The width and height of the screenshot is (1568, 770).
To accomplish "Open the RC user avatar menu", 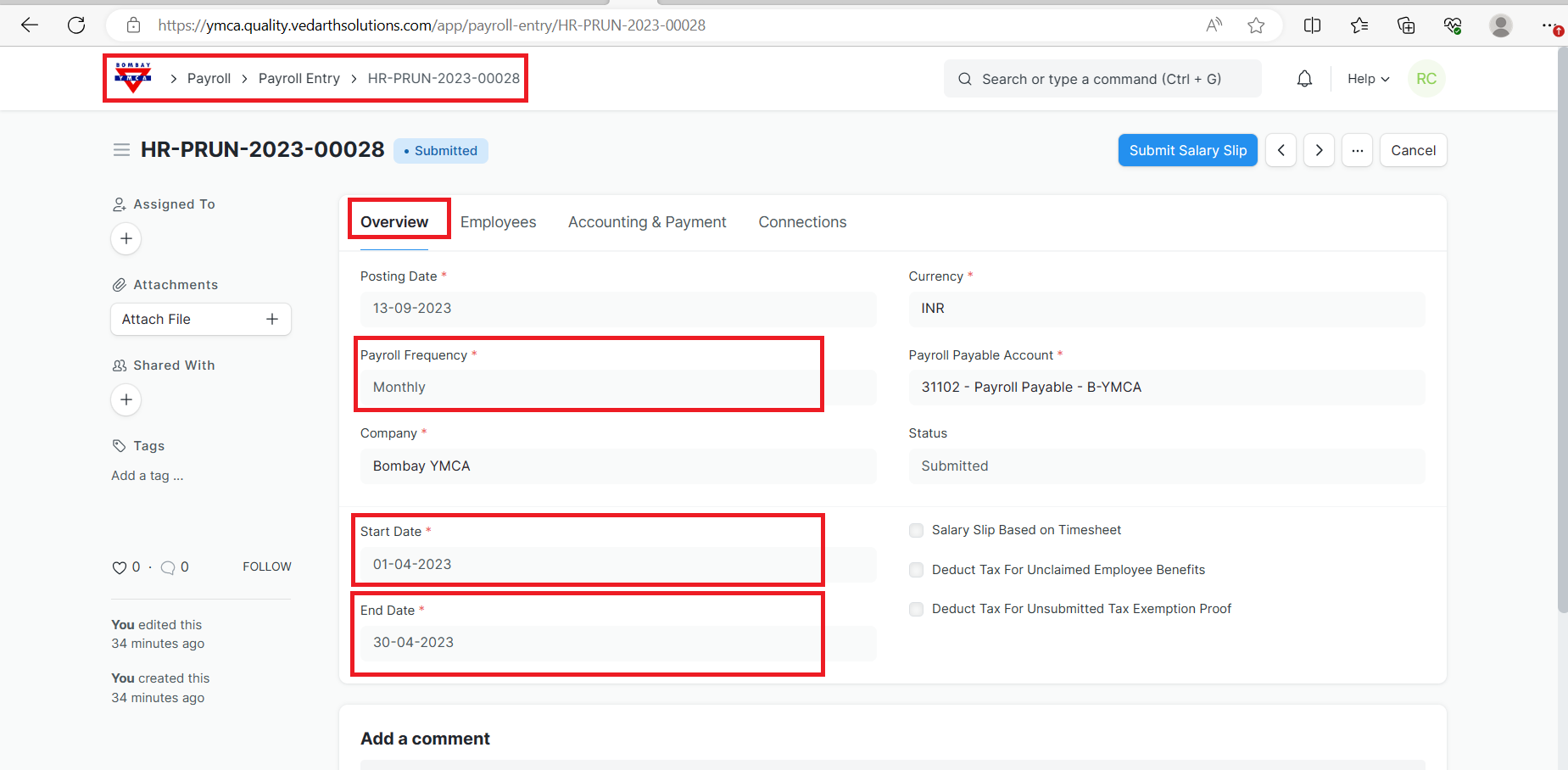I will tap(1426, 79).
